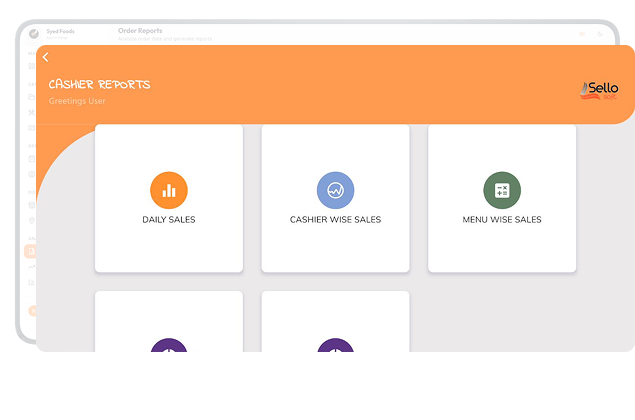Open the first purple-icon card in the second row
Image resolution: width=635 pixels, height=420 pixels.
[169, 321]
